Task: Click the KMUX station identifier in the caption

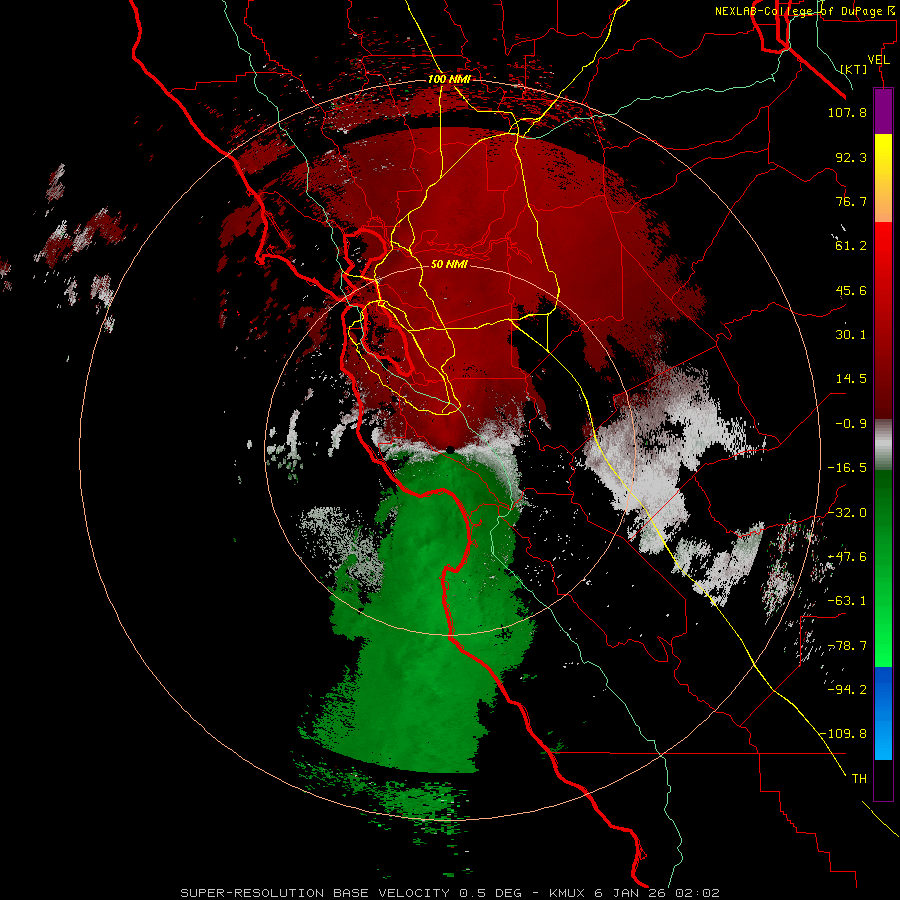Action: (x=567, y=893)
